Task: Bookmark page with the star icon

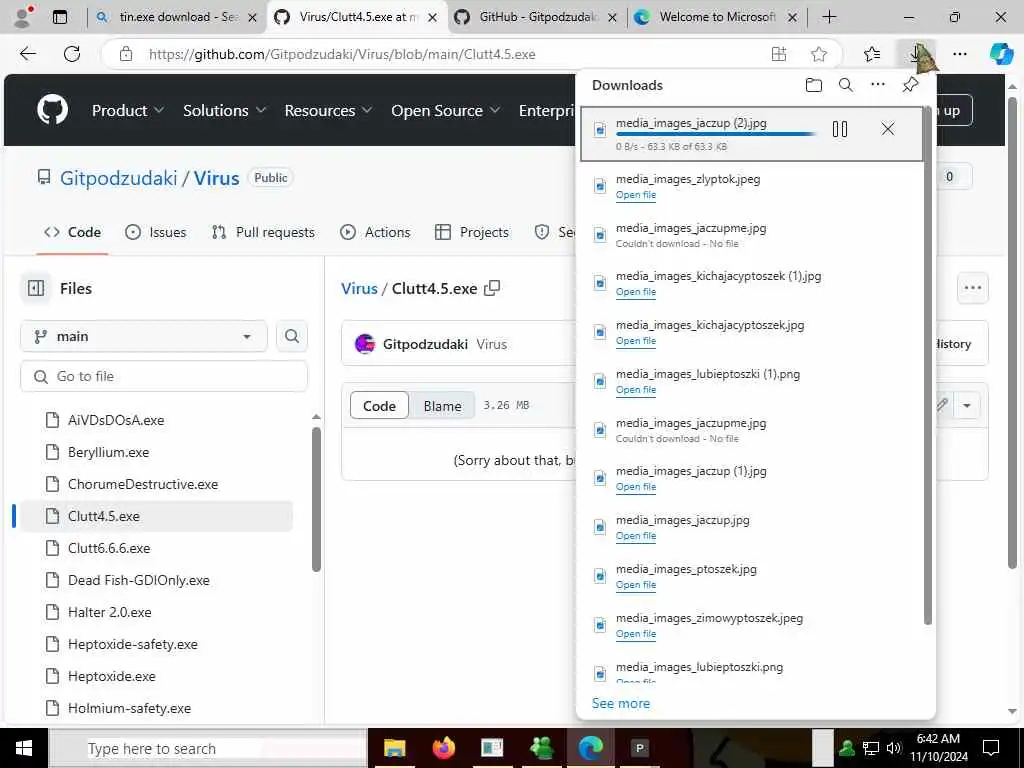Action: coord(819,54)
